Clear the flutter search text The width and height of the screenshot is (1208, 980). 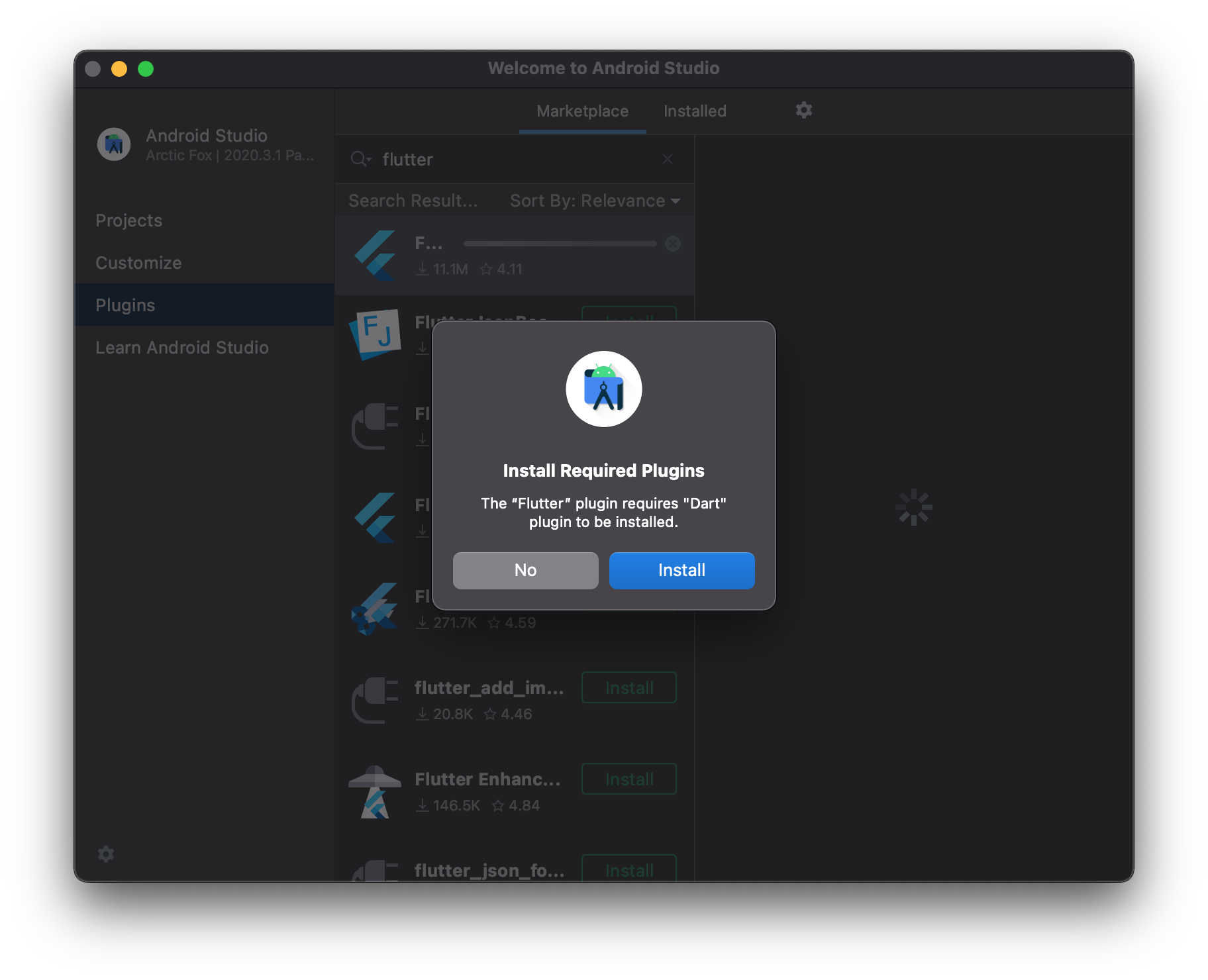668,159
